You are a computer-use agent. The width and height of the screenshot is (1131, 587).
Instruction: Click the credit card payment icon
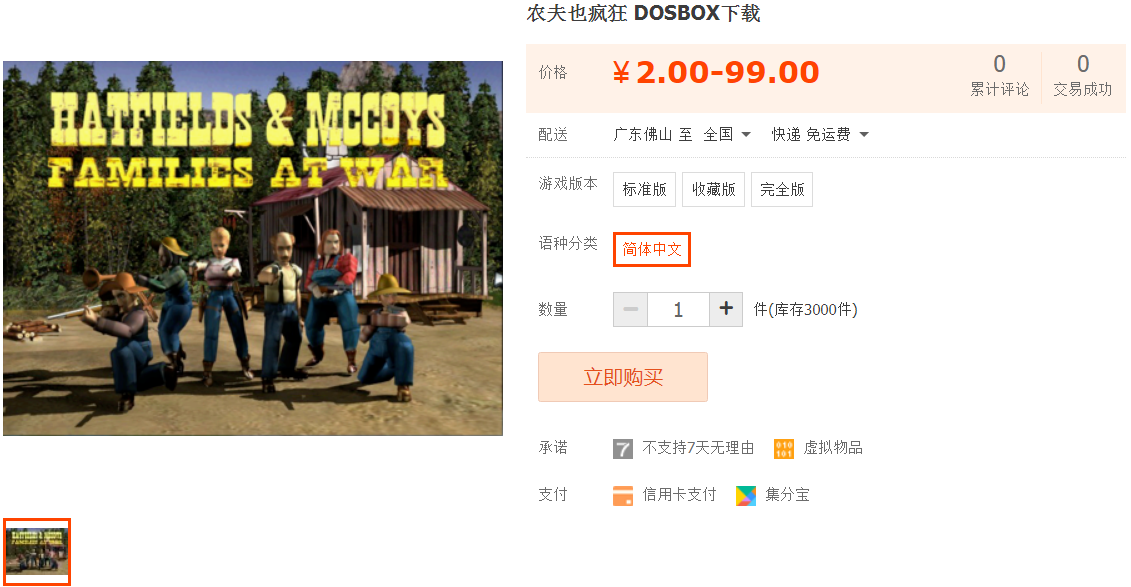click(x=622, y=495)
